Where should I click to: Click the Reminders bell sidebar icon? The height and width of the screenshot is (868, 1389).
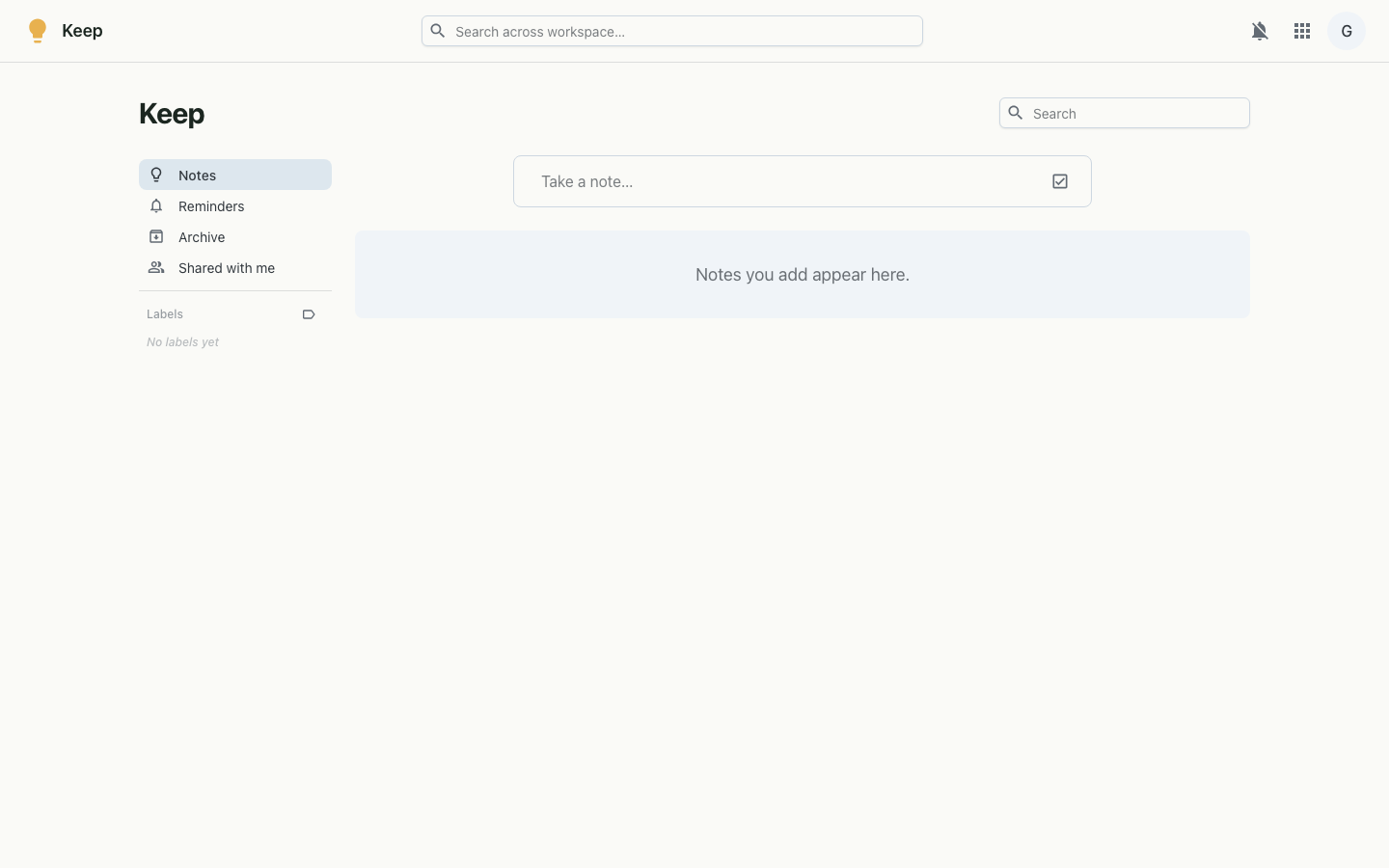pos(156,205)
